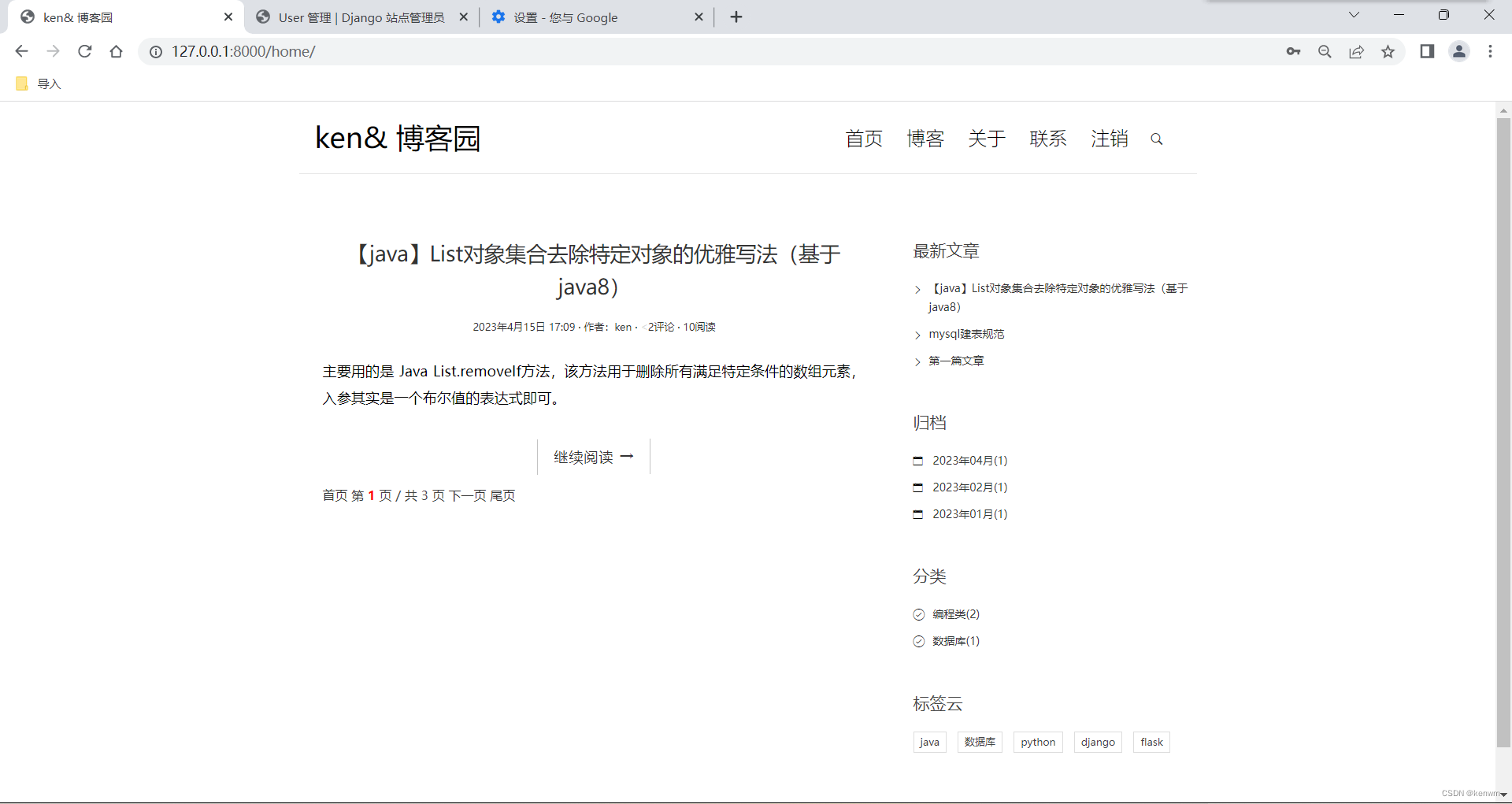Click the scrollbar down arrow
Viewport: 1512px width, 804px height.
[1503, 795]
